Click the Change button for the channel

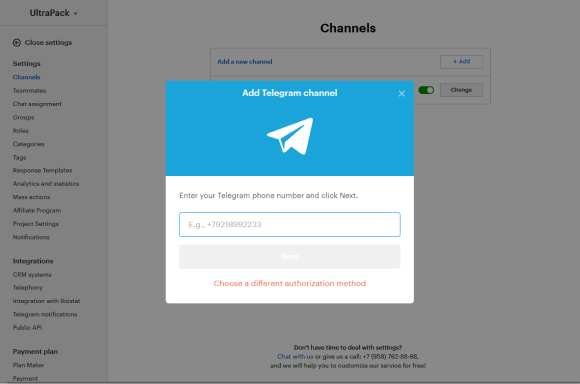(461, 90)
